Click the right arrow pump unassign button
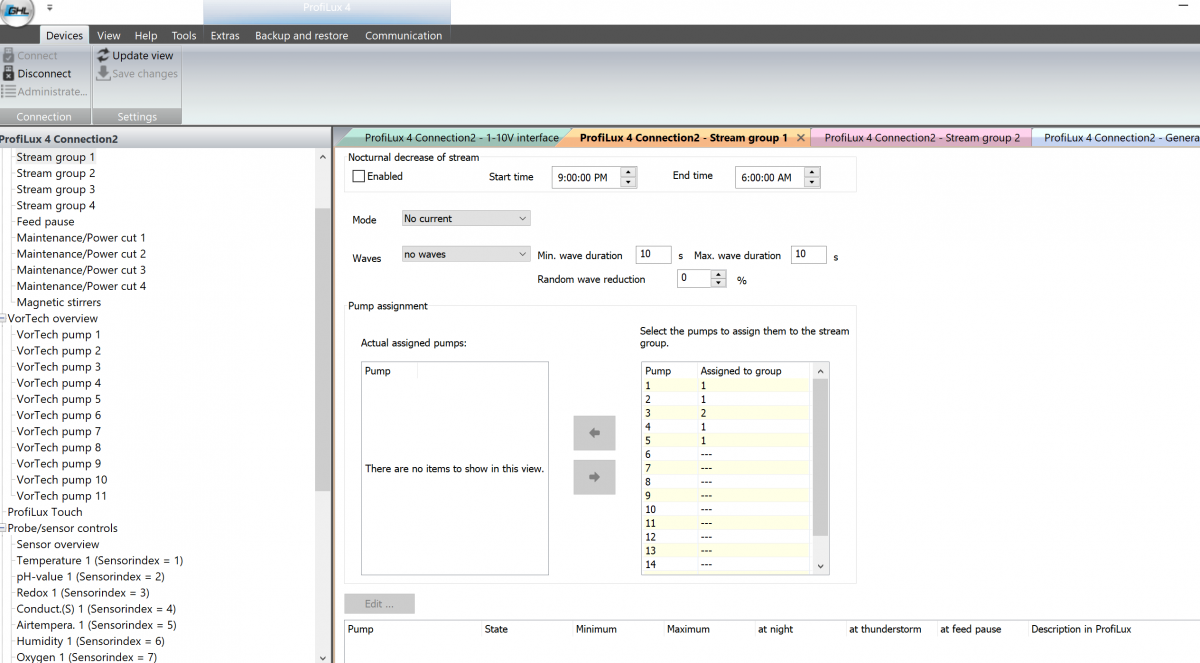The width and height of the screenshot is (1200, 663). [x=594, y=477]
